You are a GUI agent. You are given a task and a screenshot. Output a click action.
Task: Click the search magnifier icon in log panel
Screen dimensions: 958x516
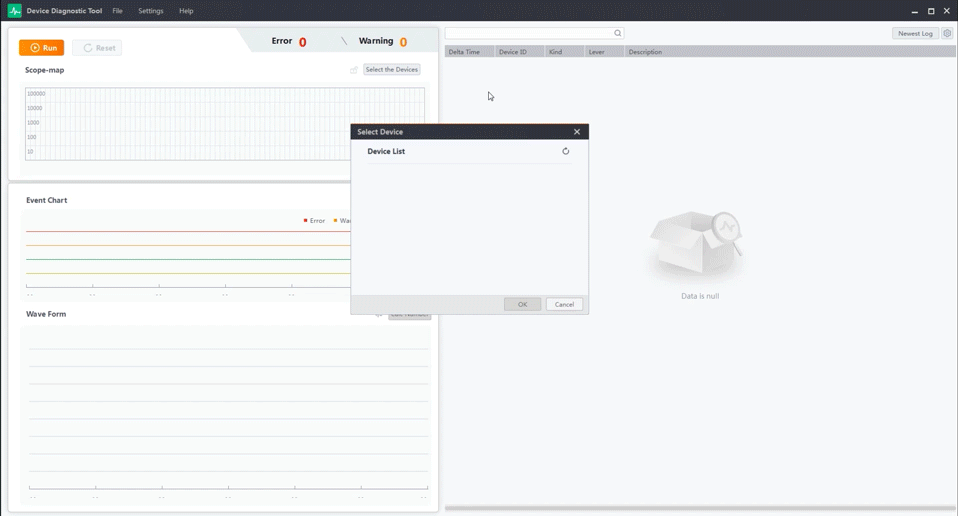coord(617,33)
